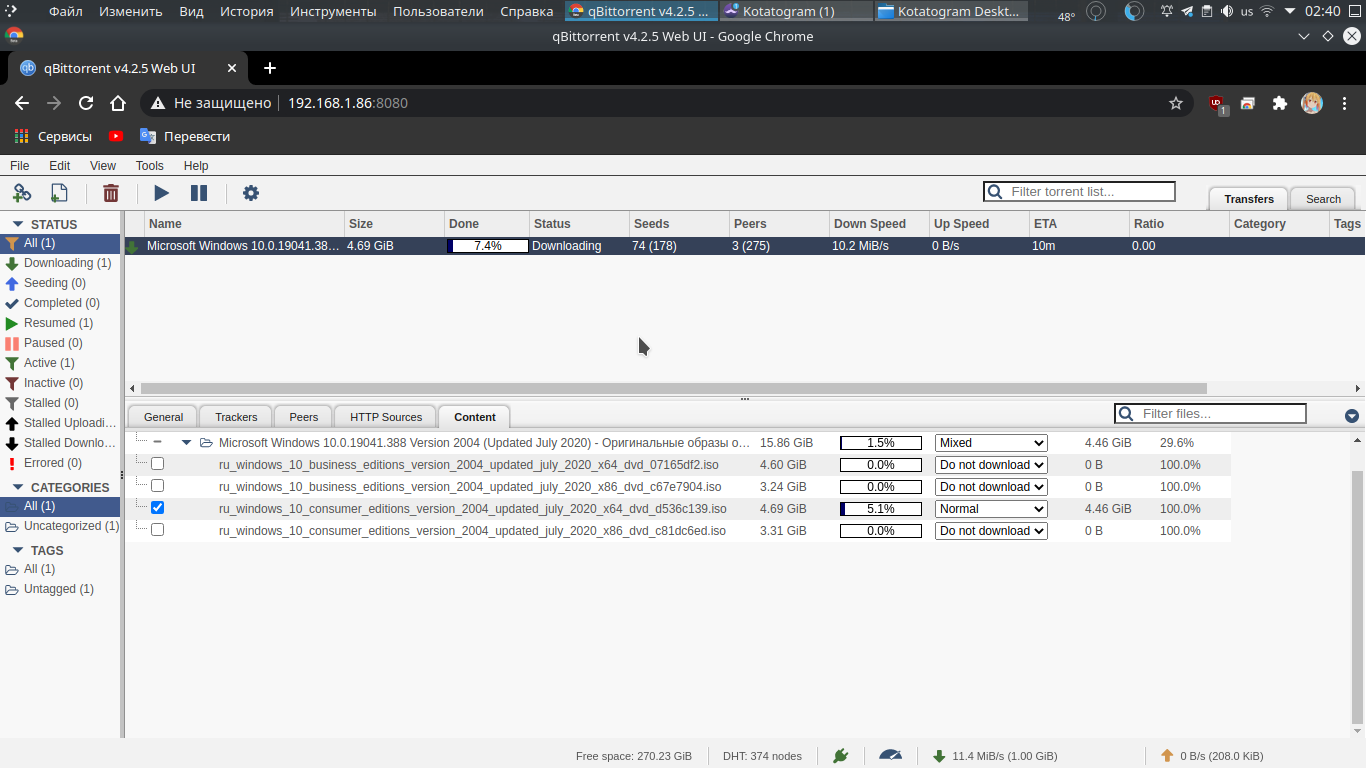Open the YouTube bookmark icon
The width and height of the screenshot is (1366, 768).
pyautogui.click(x=116, y=136)
